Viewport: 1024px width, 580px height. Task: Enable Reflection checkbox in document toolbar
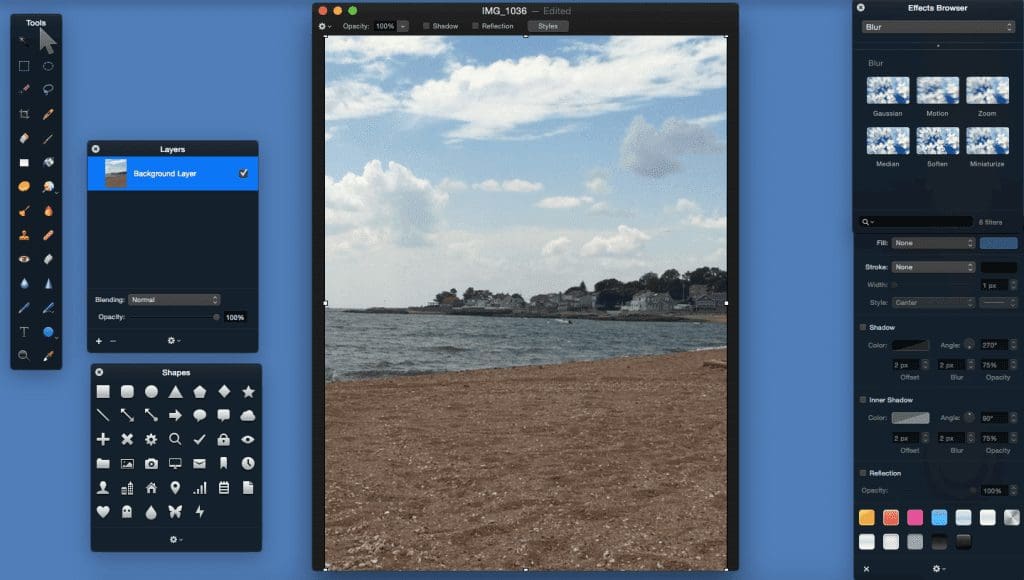(475, 26)
